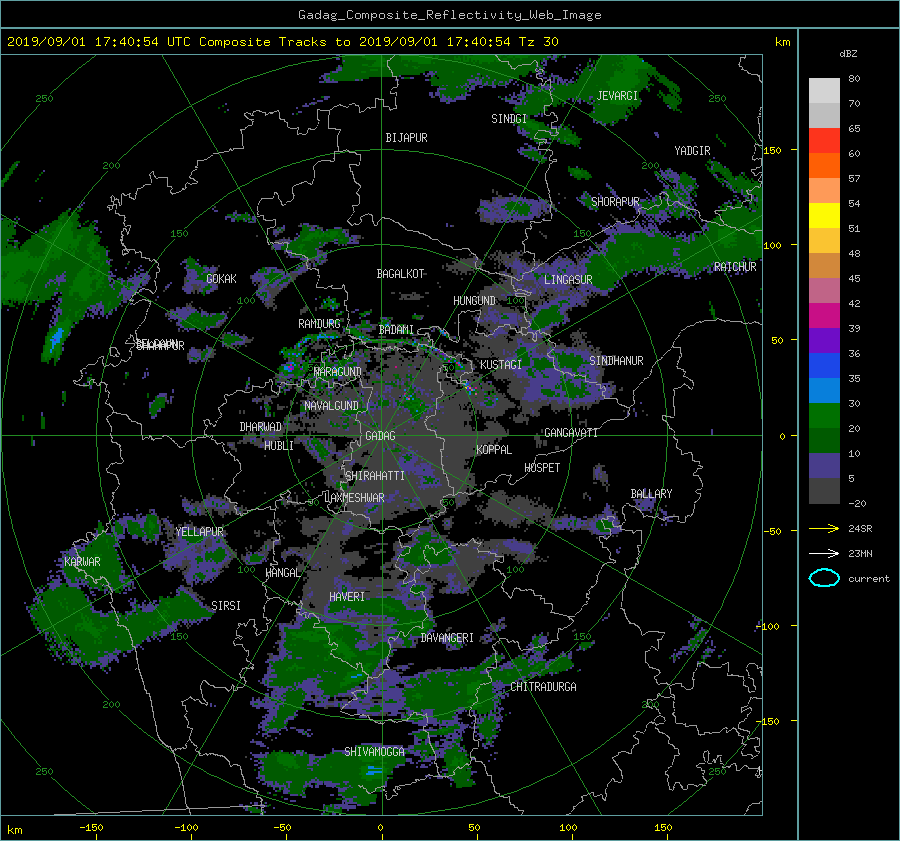Click the RAICHUR label
Screen dimensions: 900x841
pos(735,267)
